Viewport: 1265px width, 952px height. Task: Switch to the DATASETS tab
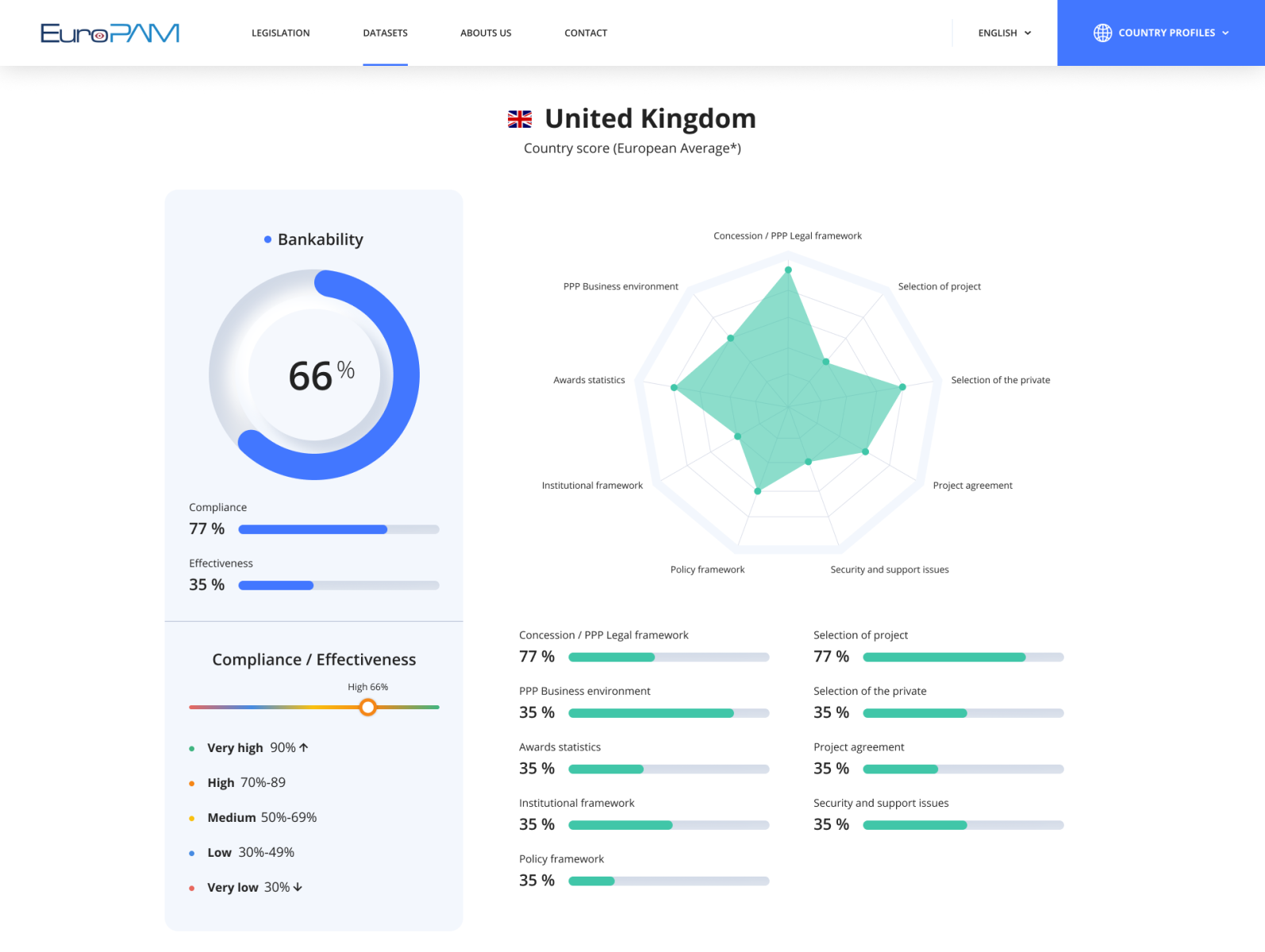tap(385, 33)
